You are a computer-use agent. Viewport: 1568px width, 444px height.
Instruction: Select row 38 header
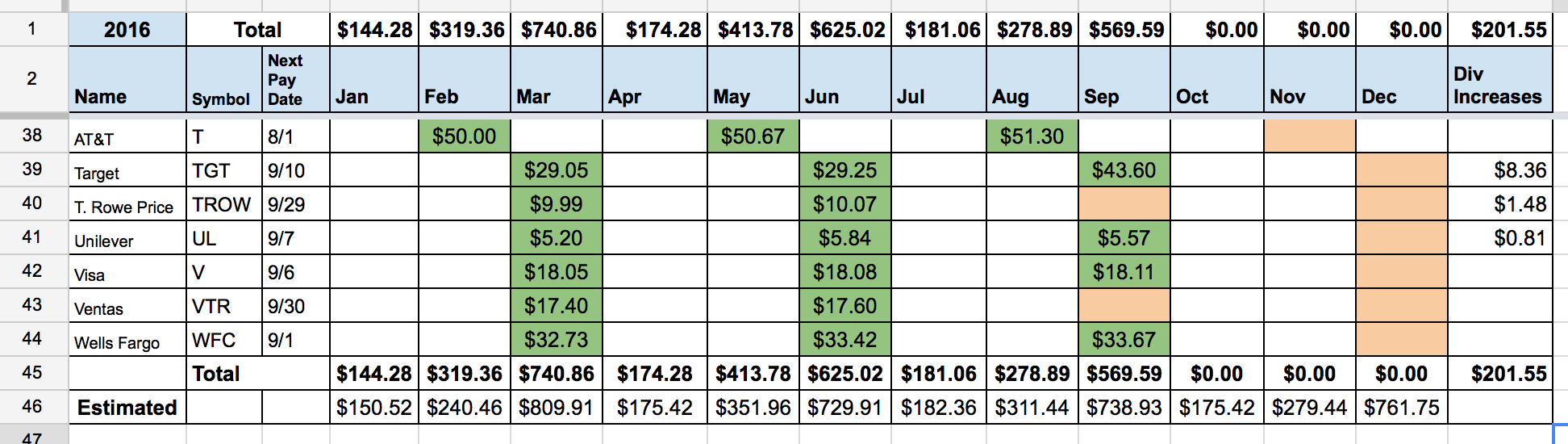32,136
